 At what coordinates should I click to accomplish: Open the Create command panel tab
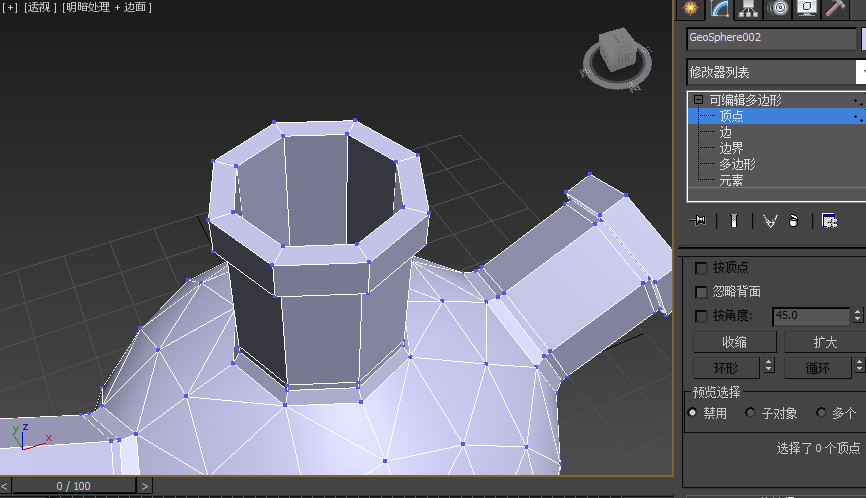(x=690, y=8)
